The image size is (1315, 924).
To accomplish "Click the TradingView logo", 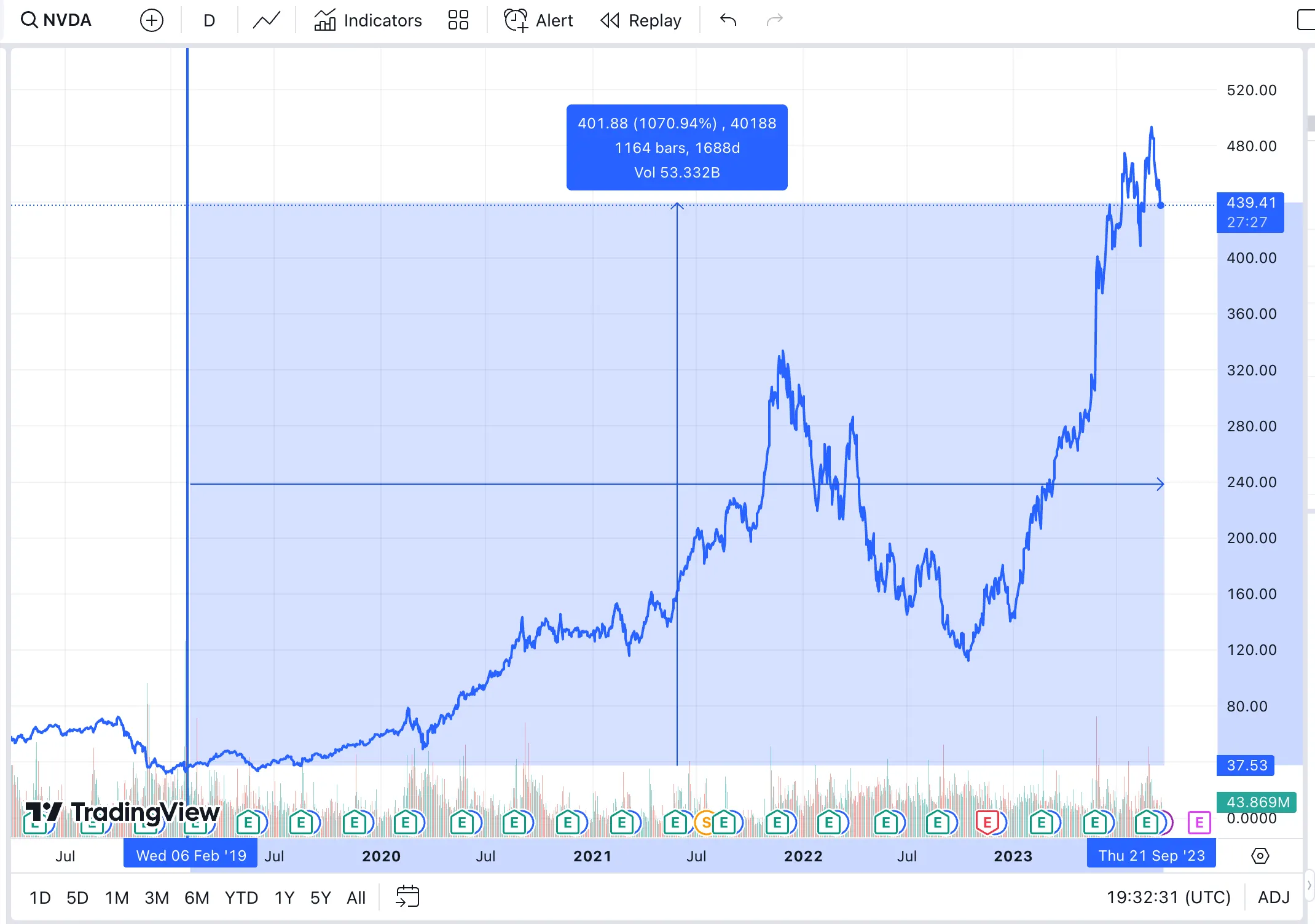I will coord(122,812).
